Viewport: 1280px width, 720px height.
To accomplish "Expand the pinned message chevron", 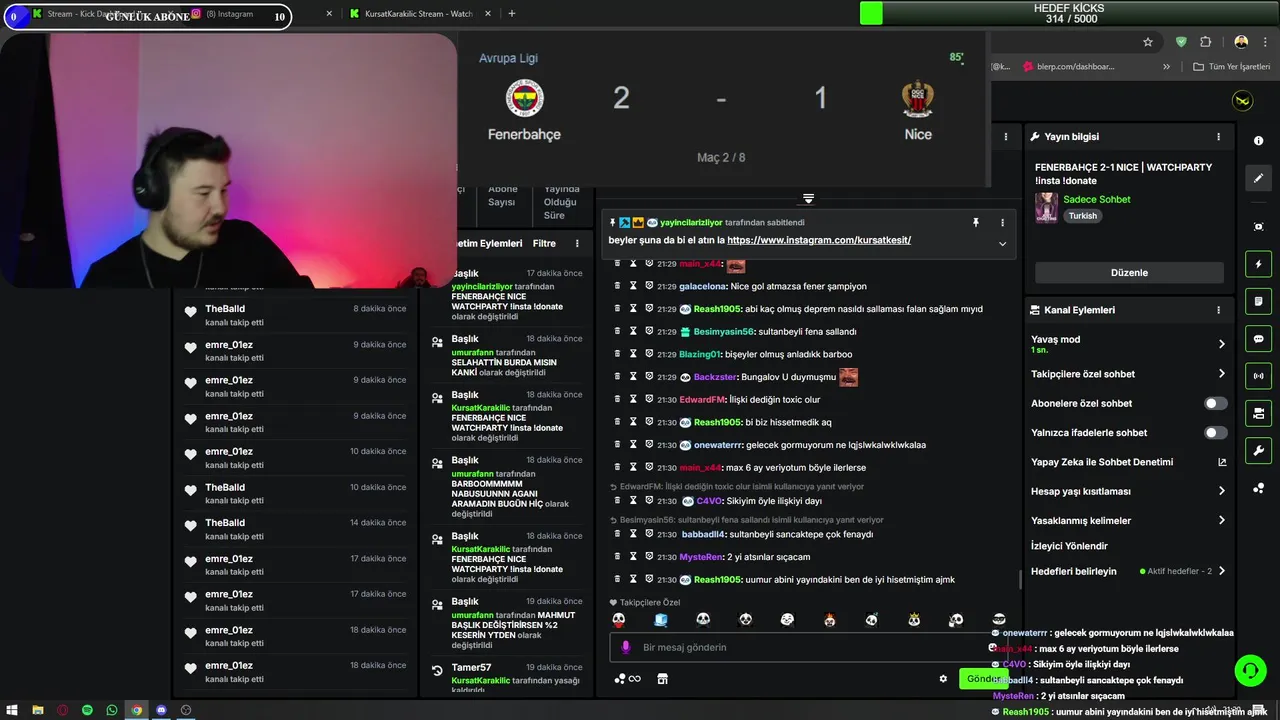I will 1002,243.
